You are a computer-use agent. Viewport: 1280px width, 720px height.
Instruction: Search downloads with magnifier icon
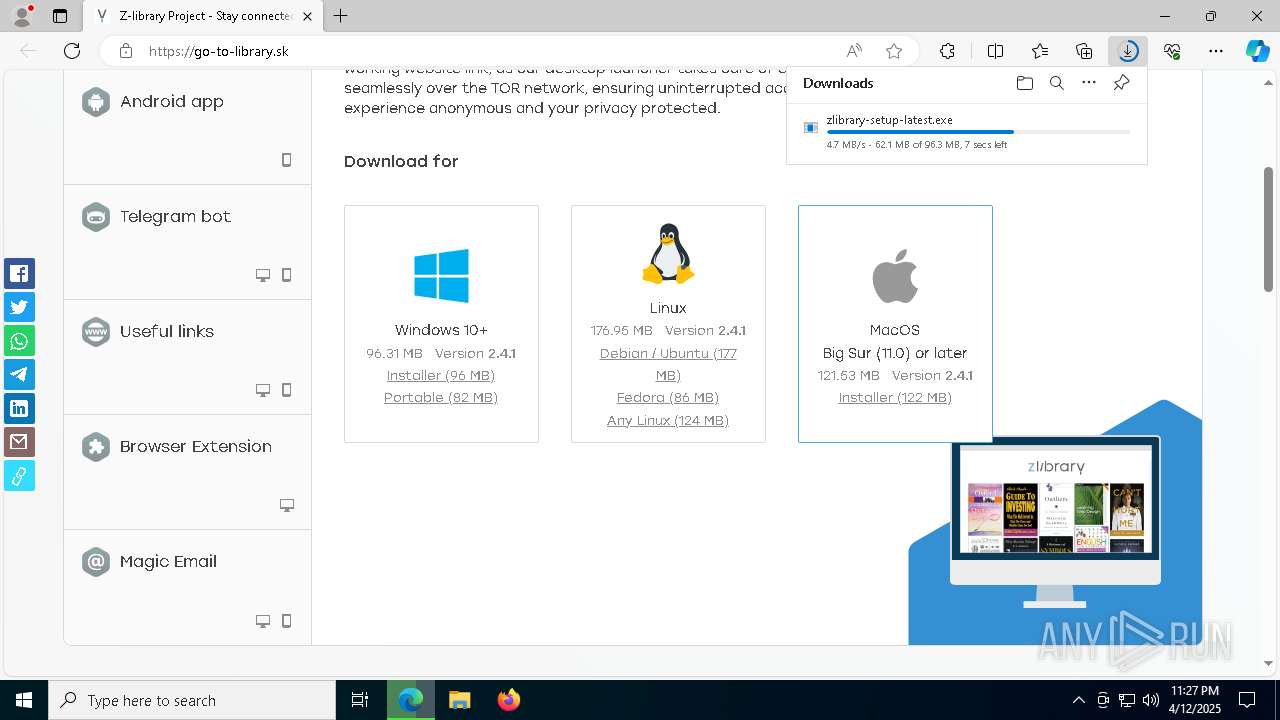point(1057,83)
